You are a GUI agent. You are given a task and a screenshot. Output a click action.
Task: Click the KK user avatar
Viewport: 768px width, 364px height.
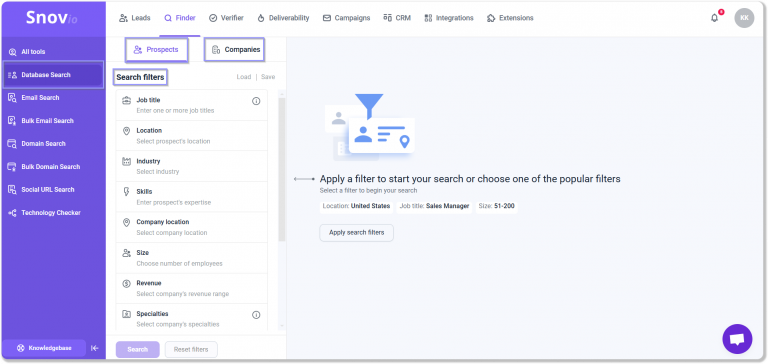point(744,18)
